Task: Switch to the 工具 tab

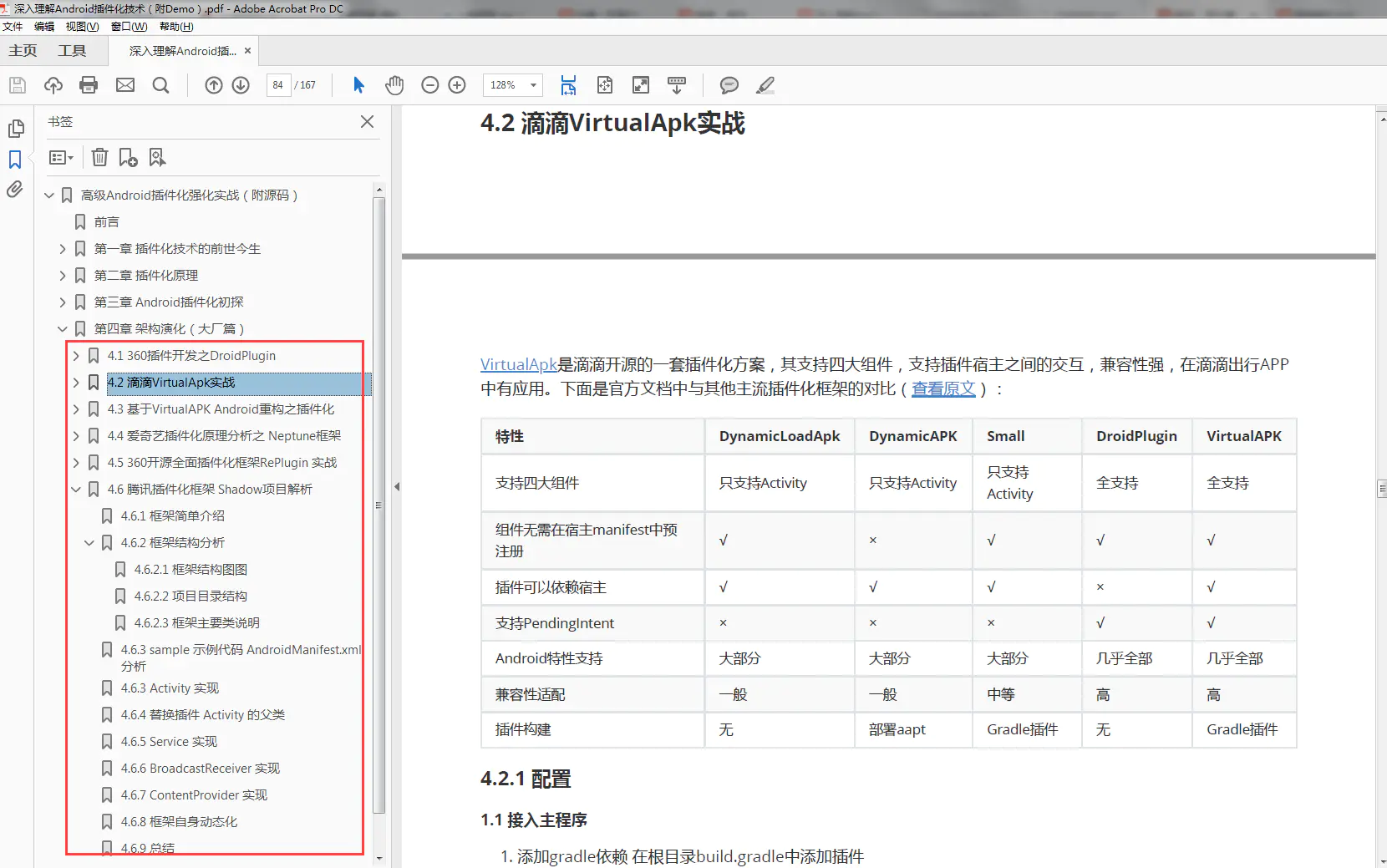Action: pyautogui.click(x=72, y=51)
